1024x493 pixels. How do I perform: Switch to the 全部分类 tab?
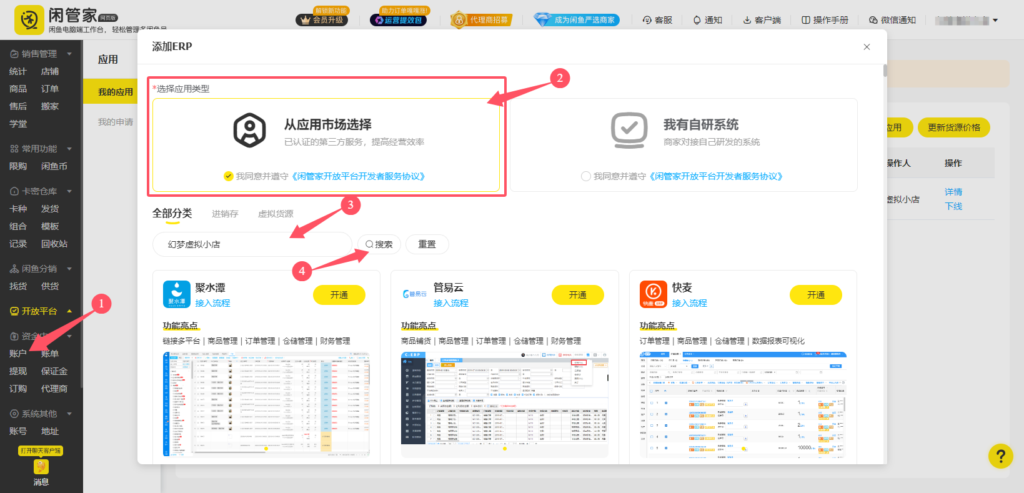pyautogui.click(x=172, y=214)
